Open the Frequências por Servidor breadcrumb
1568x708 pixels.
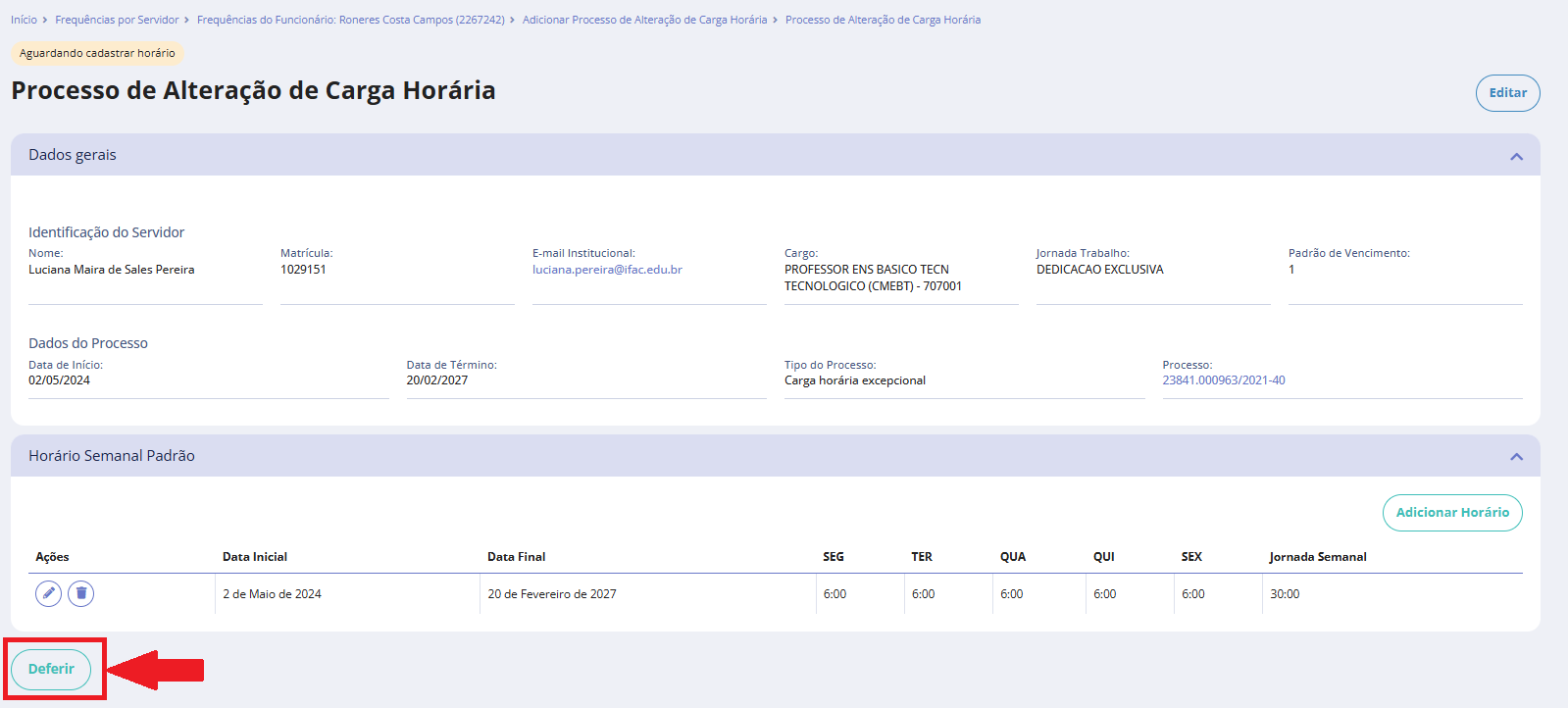click(x=117, y=20)
